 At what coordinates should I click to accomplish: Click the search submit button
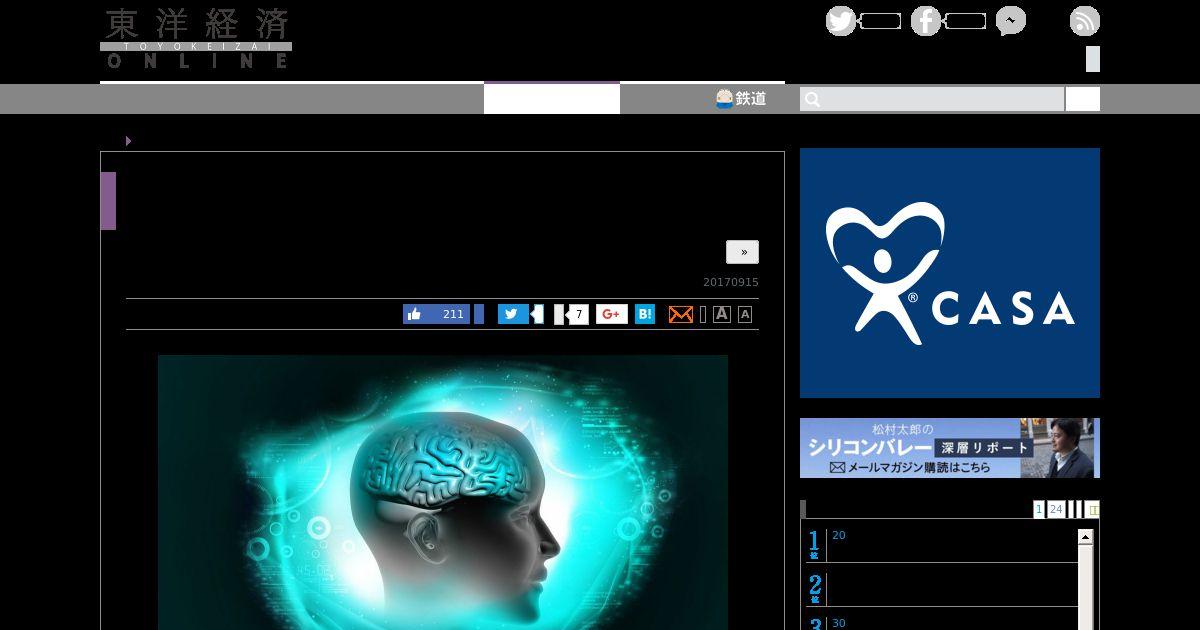[1083, 99]
